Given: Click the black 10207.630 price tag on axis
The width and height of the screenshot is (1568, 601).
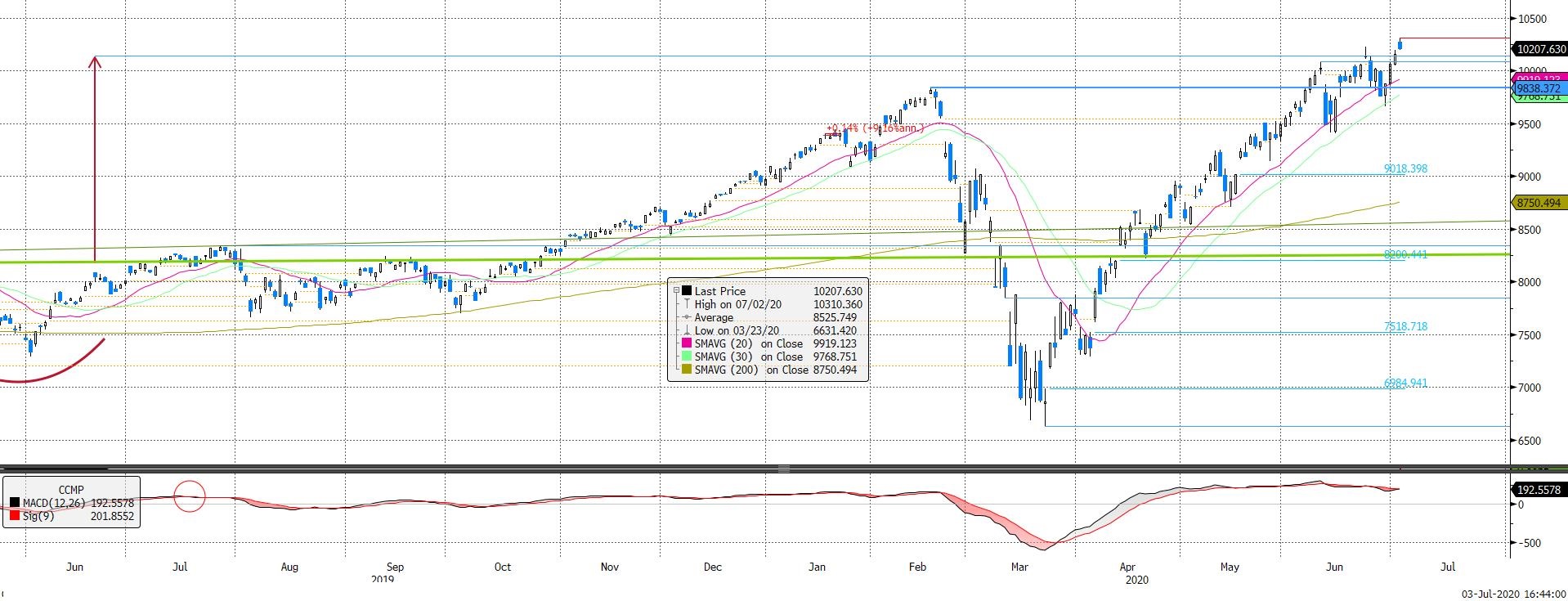Looking at the screenshot, I should 1540,49.
